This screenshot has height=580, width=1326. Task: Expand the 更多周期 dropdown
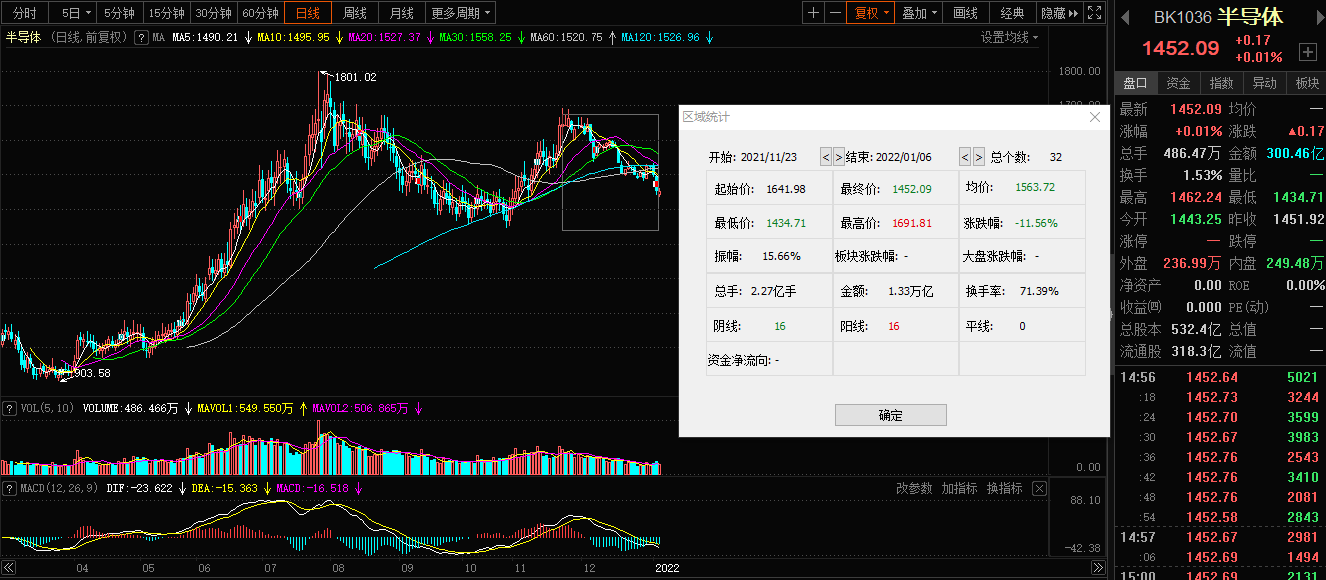coord(461,13)
